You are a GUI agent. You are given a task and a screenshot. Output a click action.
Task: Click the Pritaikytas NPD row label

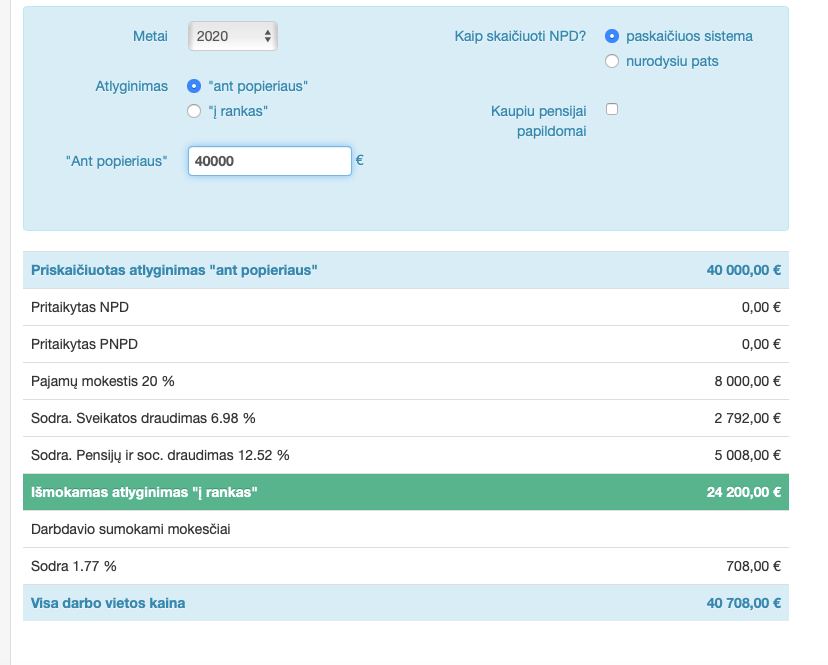coord(80,307)
